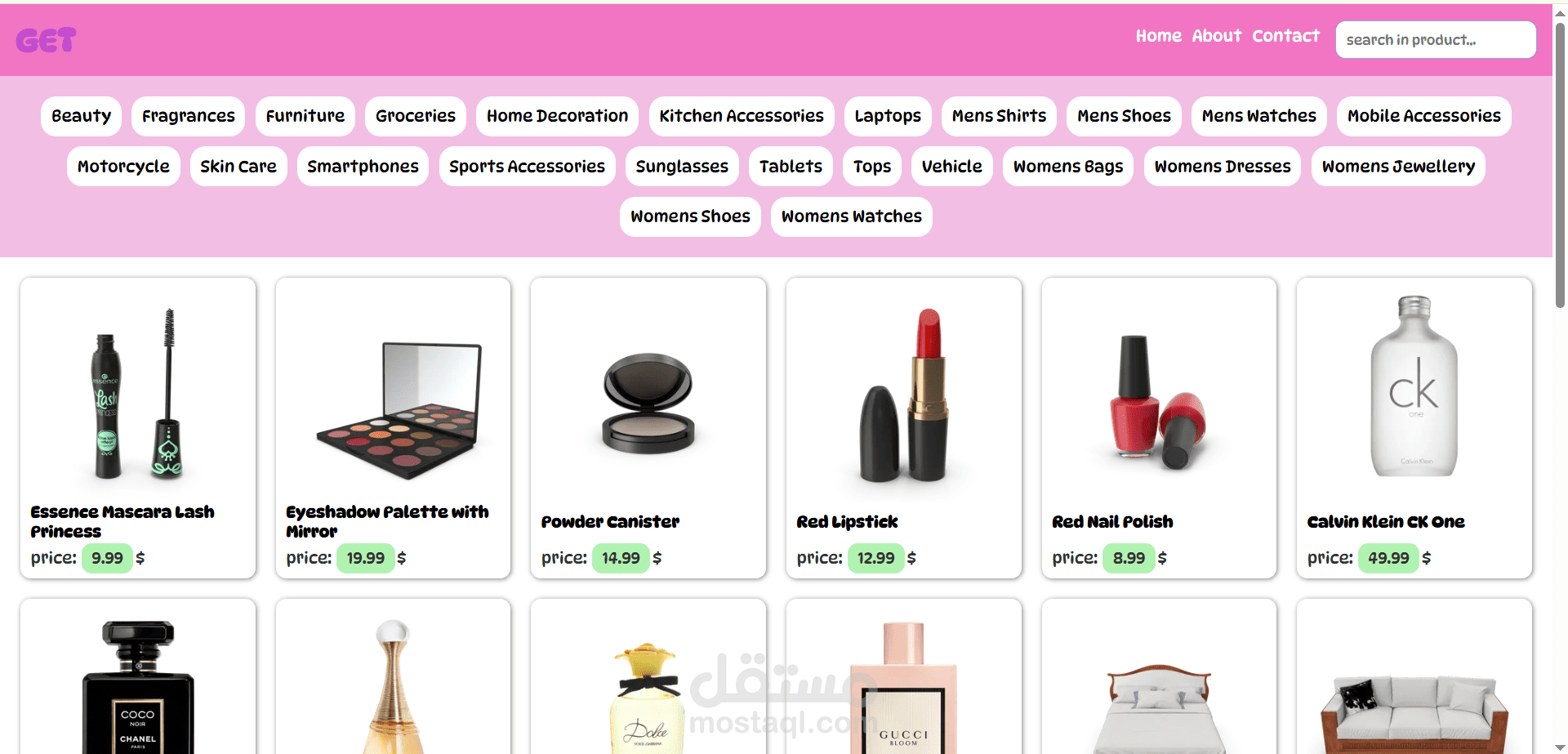Open Eyeshadow Palette product image

click(x=394, y=392)
